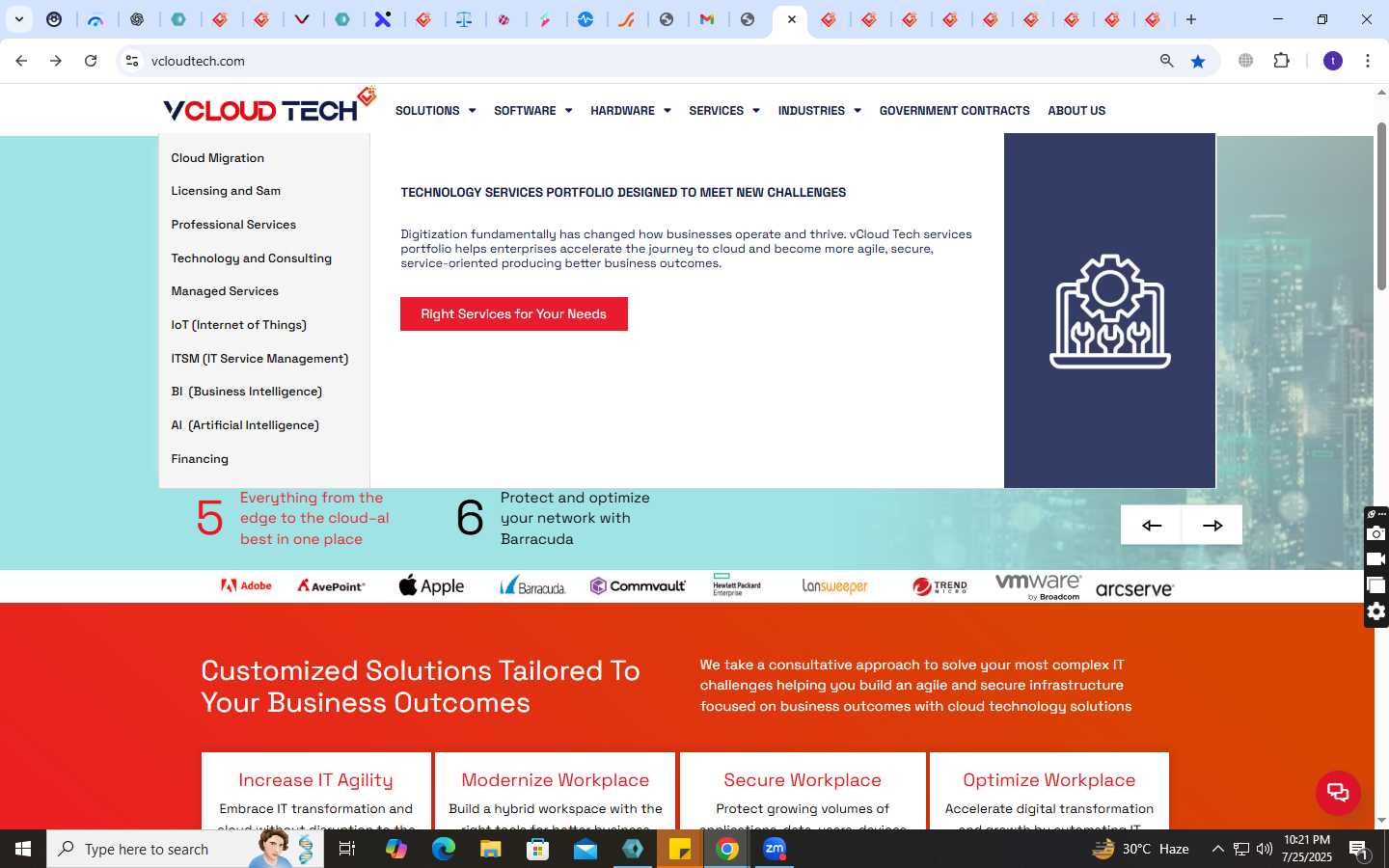Expand the SOFTWARE dropdown menu
This screenshot has width=1389, height=868.
click(532, 111)
